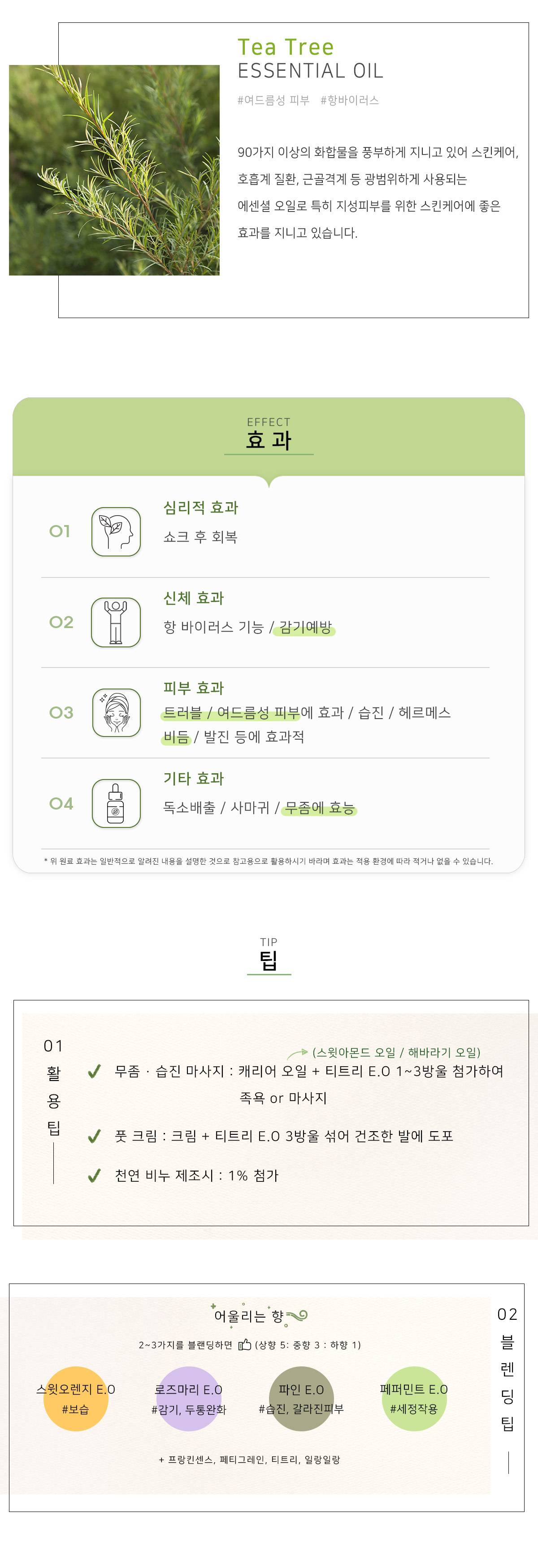Click the 효과 EFFECT section header

point(269,435)
